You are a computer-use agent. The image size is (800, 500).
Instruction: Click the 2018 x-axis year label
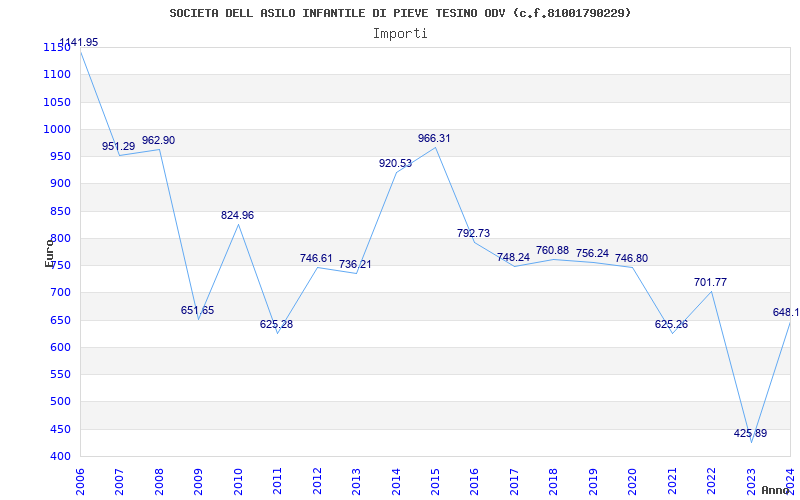click(554, 481)
